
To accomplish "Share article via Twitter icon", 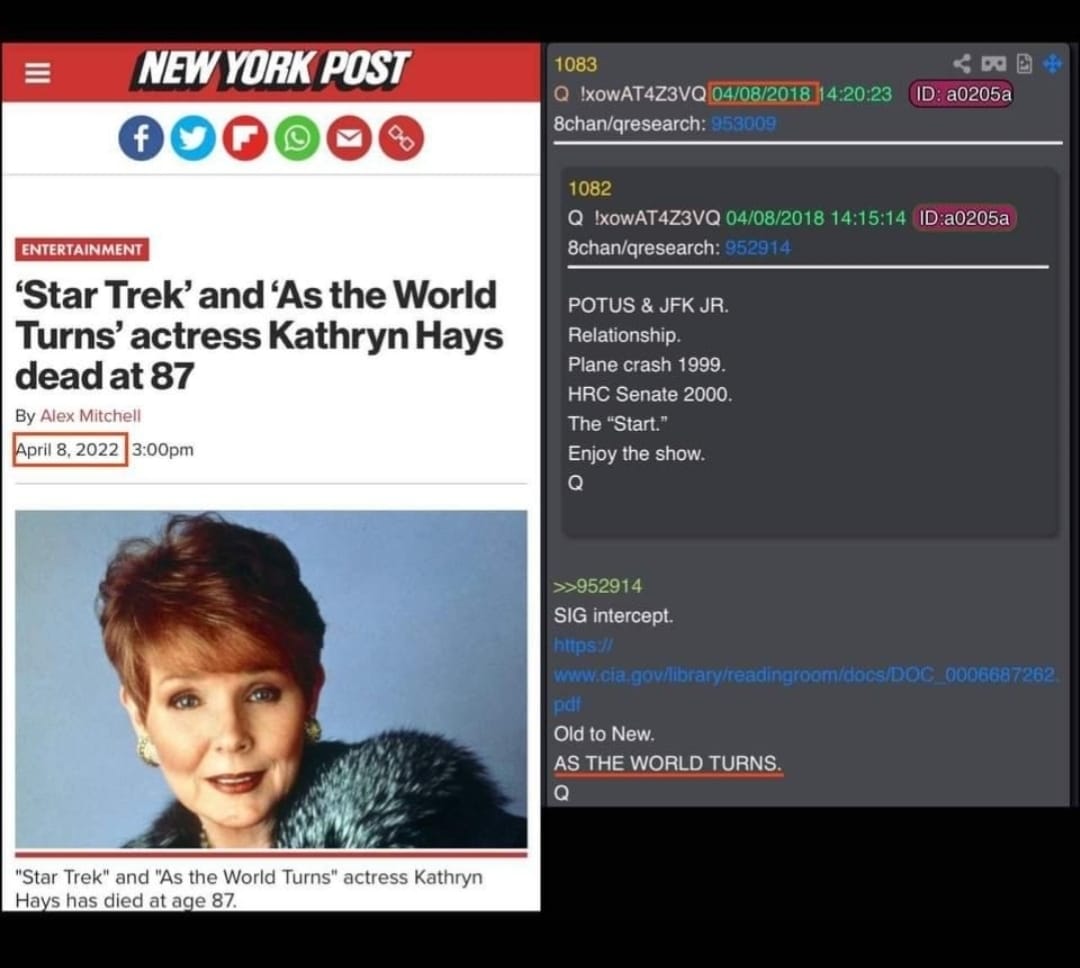I will tap(193, 138).
